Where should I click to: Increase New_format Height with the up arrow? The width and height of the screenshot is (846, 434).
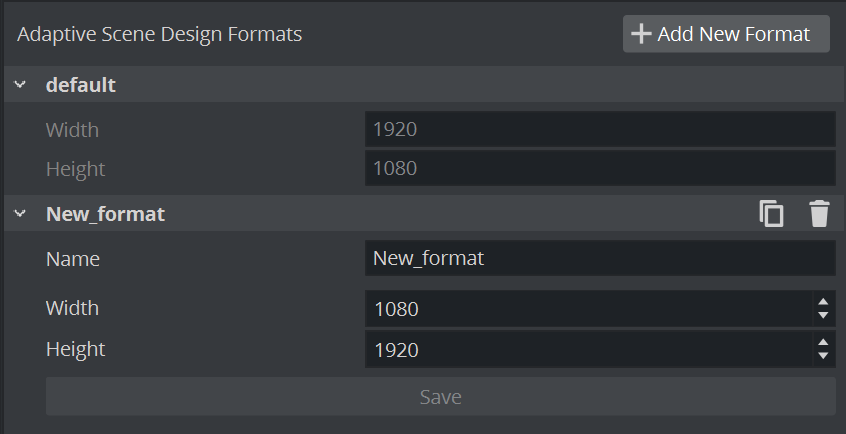pyautogui.click(x=823, y=343)
